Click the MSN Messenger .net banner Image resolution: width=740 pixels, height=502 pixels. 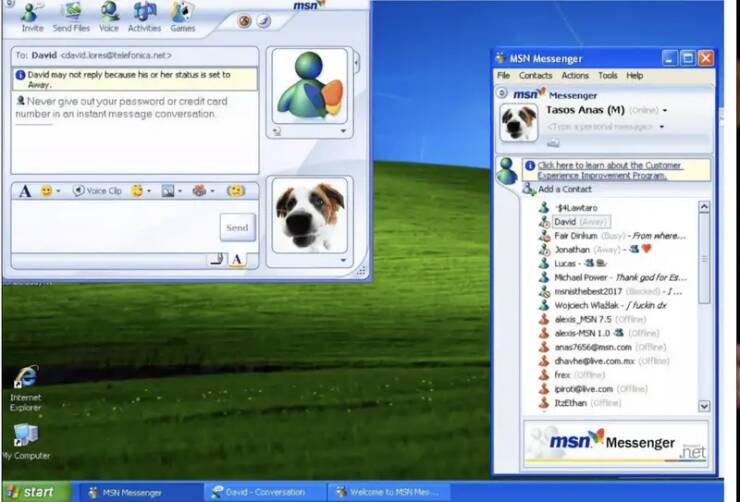615,443
